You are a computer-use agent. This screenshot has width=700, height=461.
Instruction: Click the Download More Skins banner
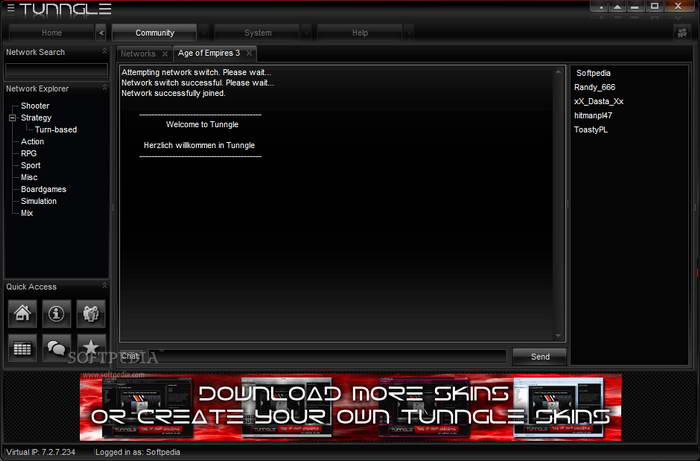[350, 406]
